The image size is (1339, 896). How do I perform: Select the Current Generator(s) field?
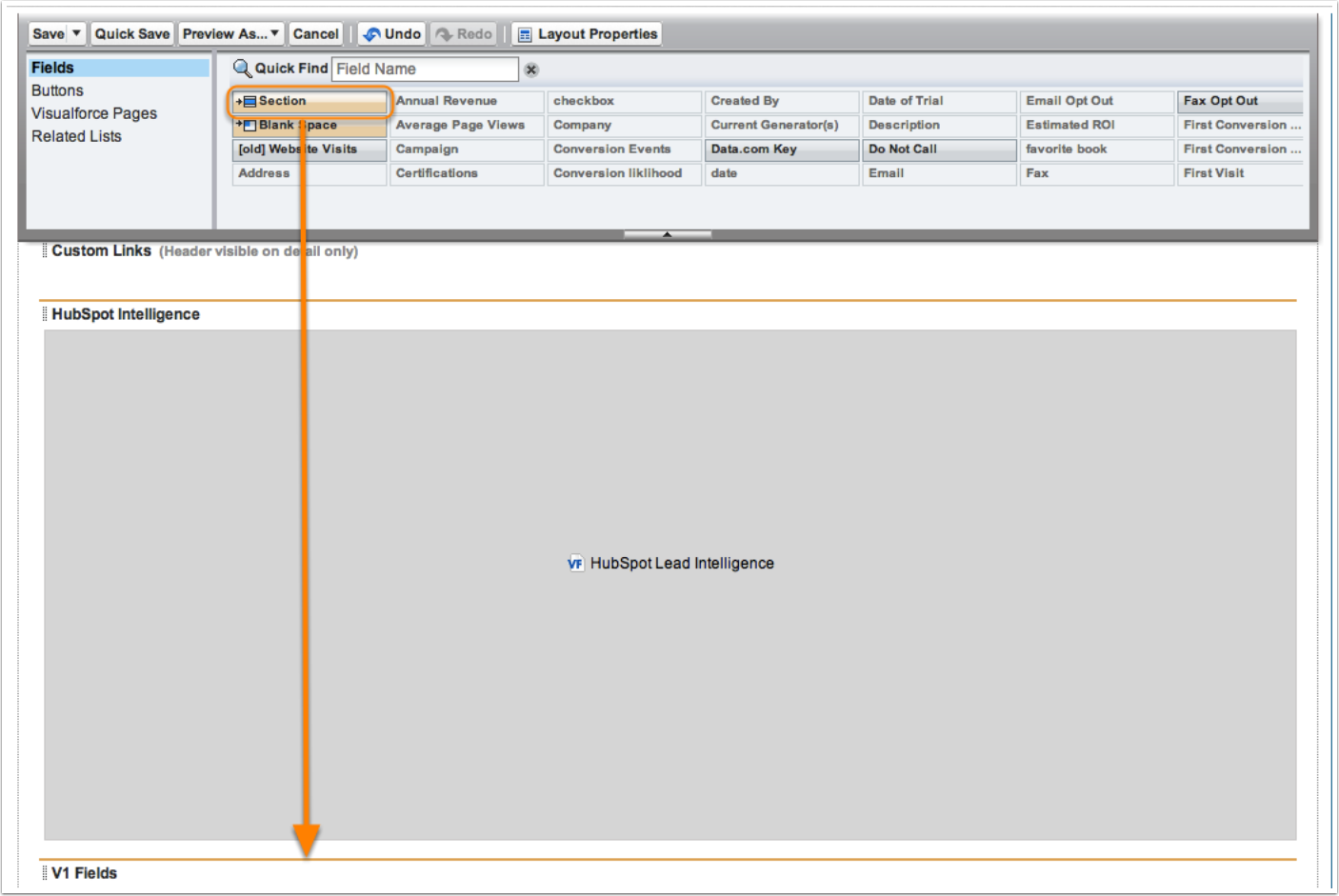pos(782,125)
